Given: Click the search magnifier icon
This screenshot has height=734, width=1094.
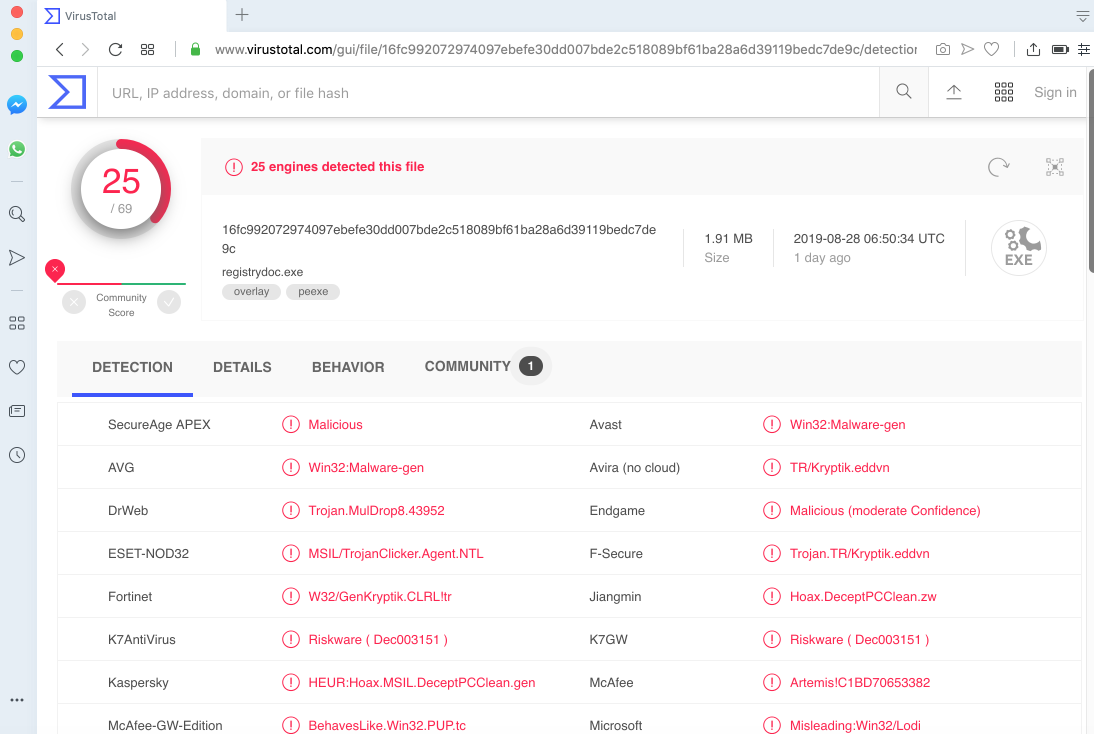Looking at the screenshot, I should [904, 92].
